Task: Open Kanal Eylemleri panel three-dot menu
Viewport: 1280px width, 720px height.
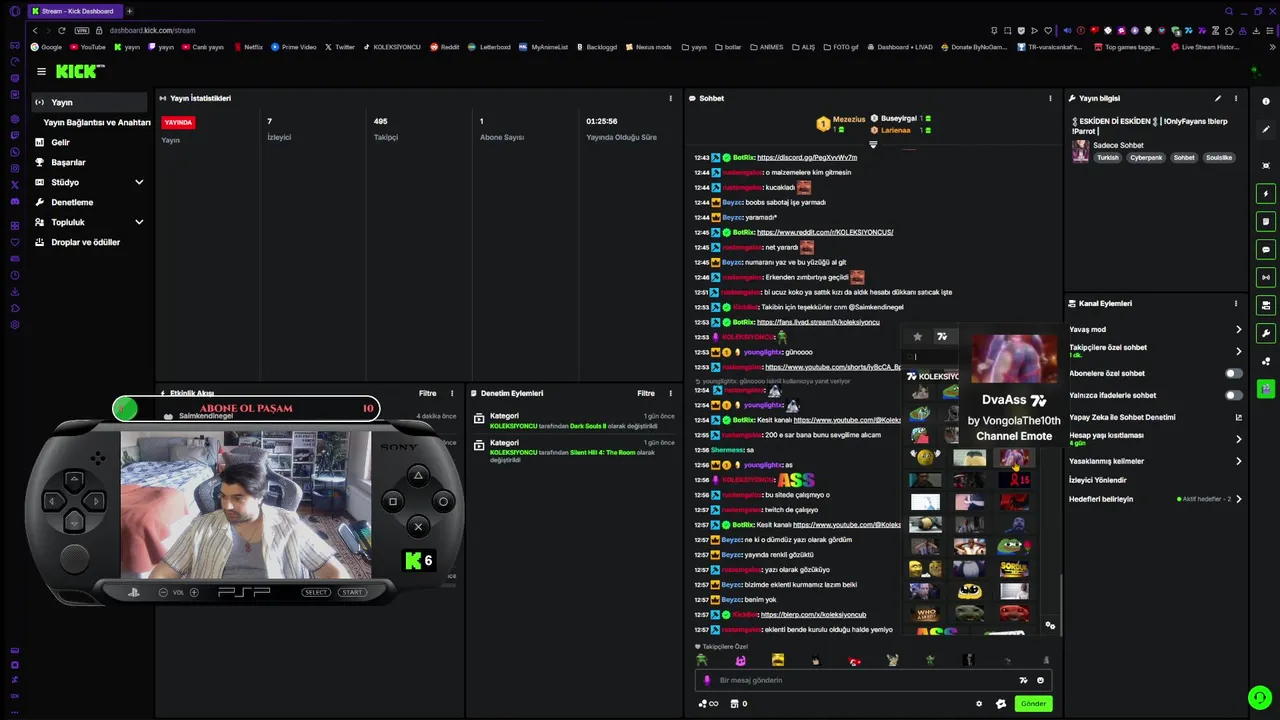Action: [1235, 303]
